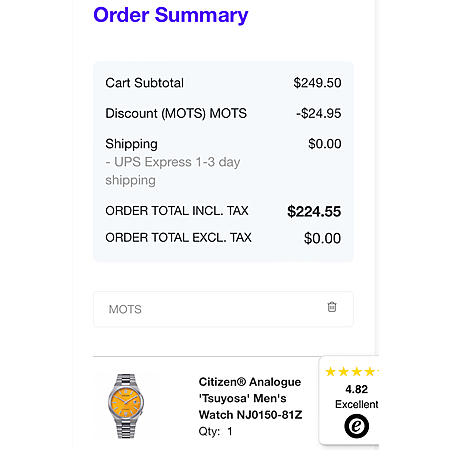Click the $224.55 order total

coord(314,212)
